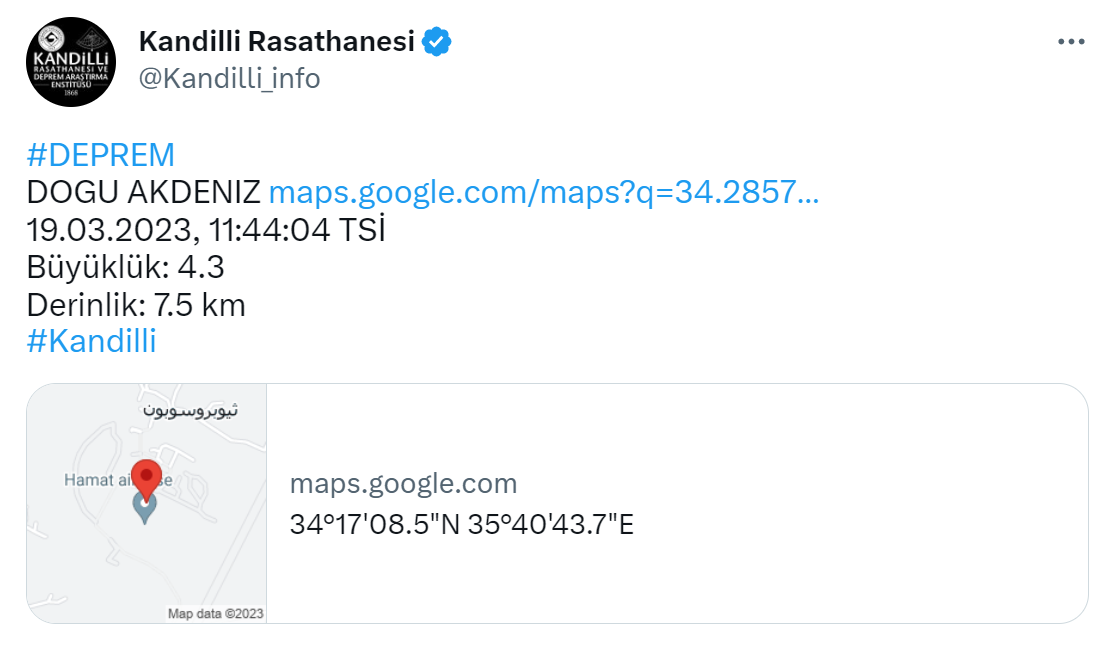This screenshot has height=645, width=1112.
Task: Follow the maps.google.com/maps?q=34.2857 link
Action: click(544, 192)
